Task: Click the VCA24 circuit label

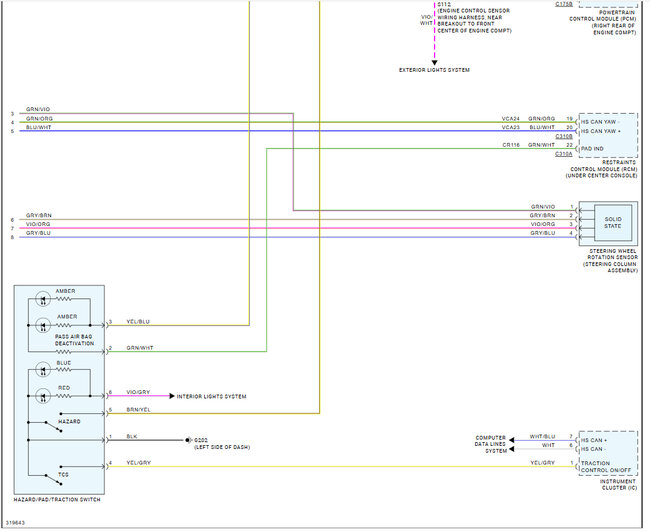Action: coord(511,119)
